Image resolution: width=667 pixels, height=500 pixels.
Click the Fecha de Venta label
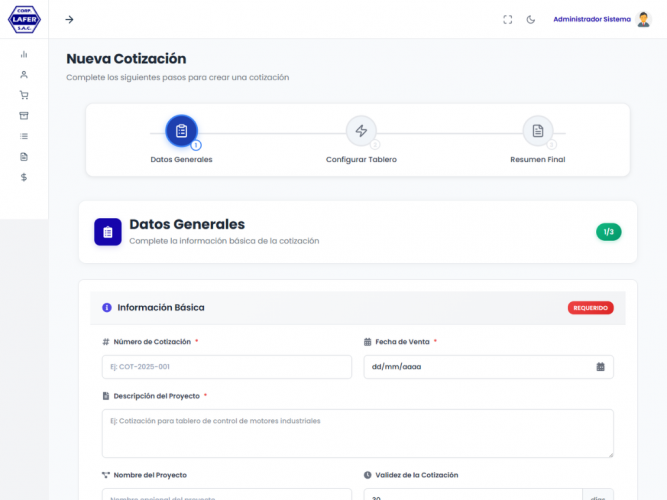point(402,342)
